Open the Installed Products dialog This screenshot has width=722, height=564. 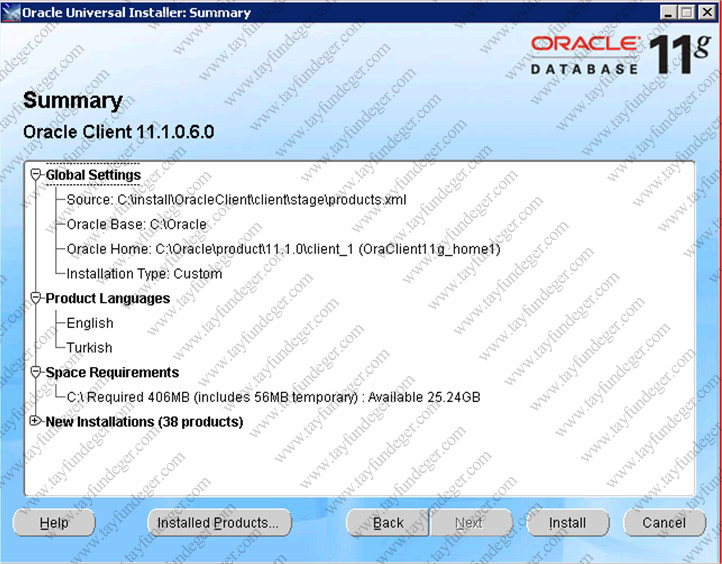coord(219,523)
